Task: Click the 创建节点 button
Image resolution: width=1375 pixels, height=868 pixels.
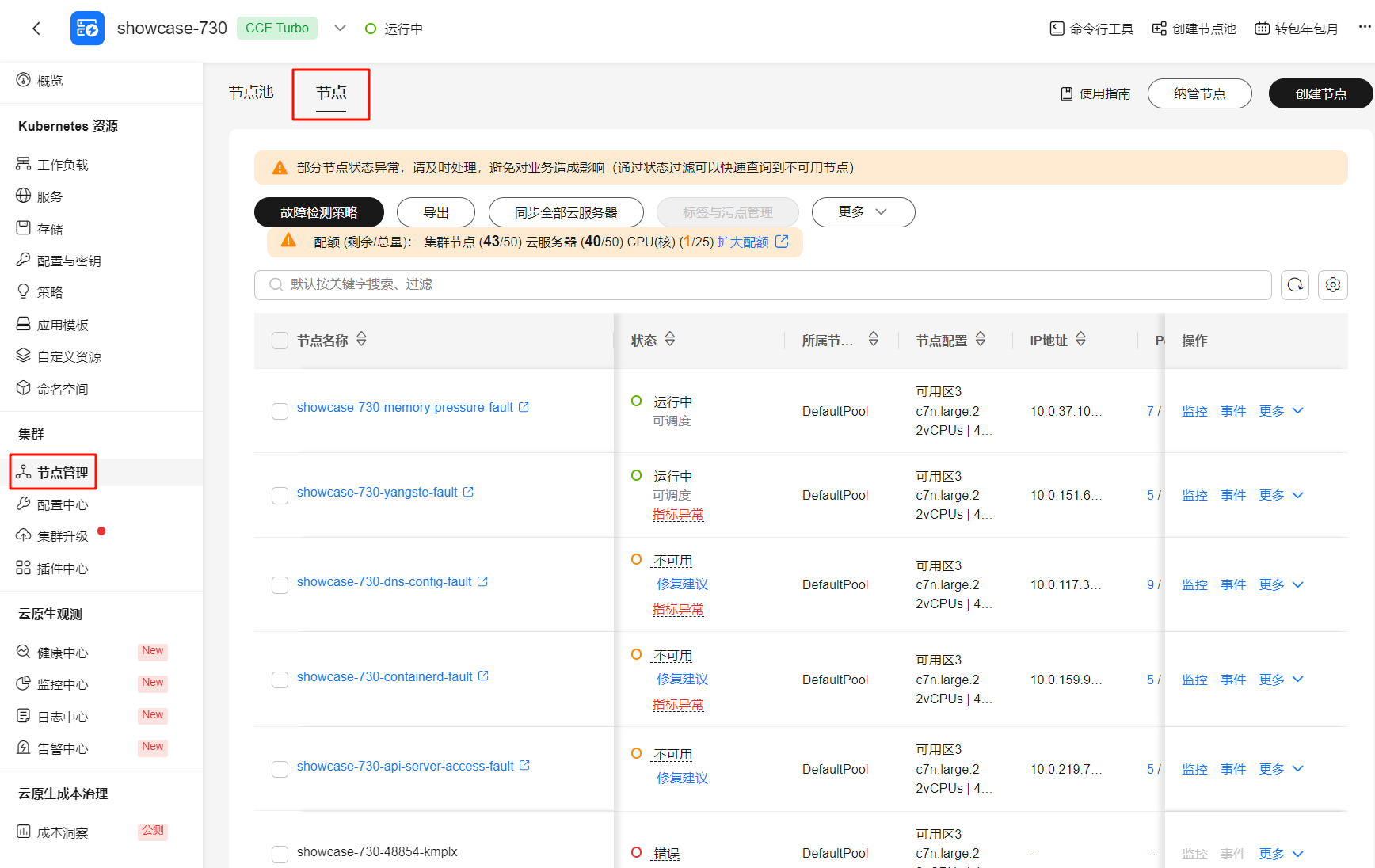Action: point(1320,93)
